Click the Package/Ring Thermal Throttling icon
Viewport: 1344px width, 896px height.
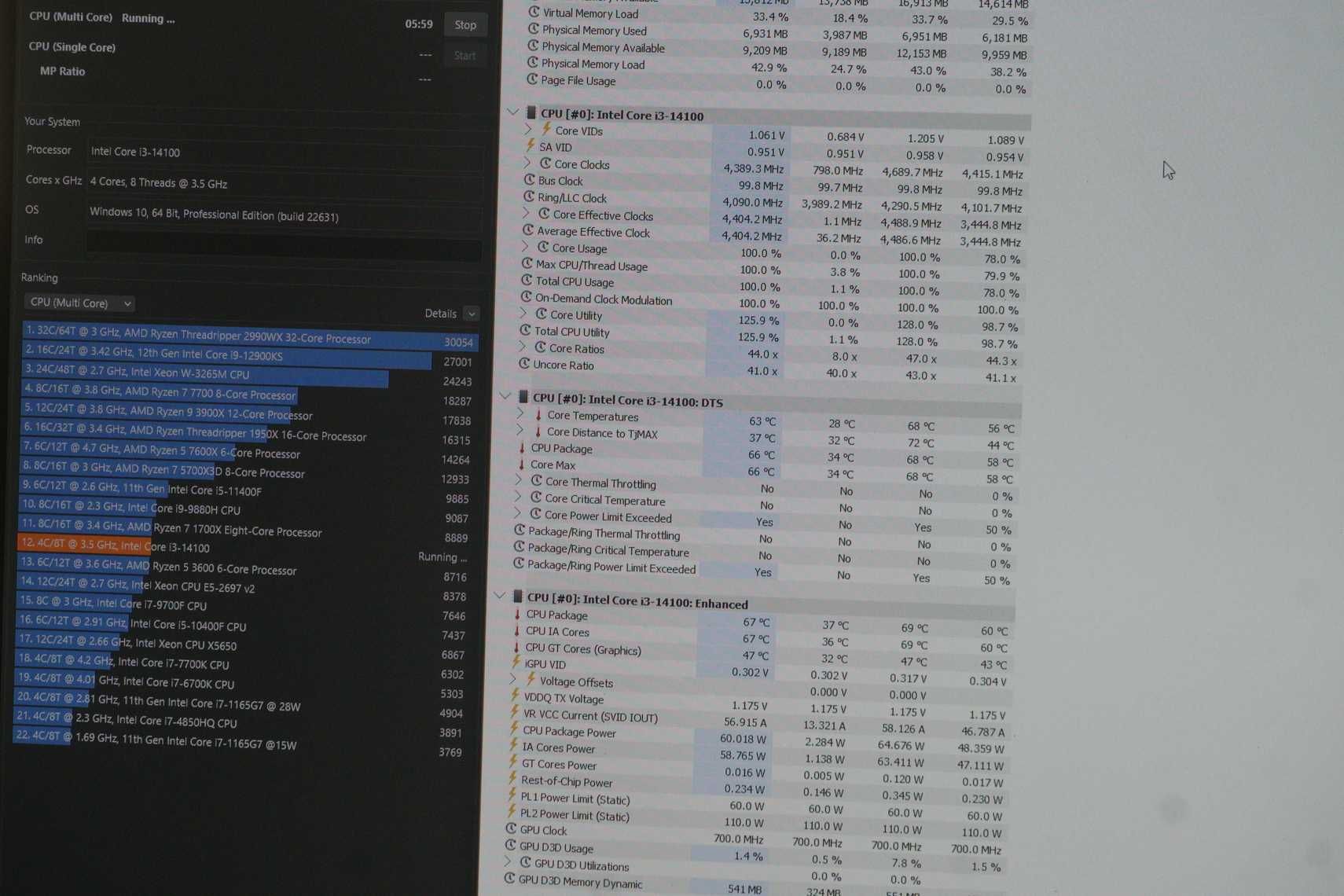tap(520, 531)
